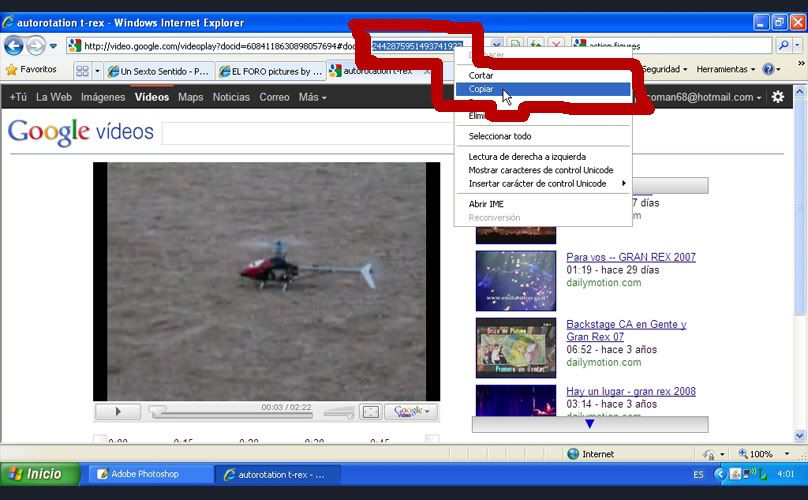808x500 pixels.
Task: Open the Herramientas toolbar menu
Action: [x=726, y=69]
